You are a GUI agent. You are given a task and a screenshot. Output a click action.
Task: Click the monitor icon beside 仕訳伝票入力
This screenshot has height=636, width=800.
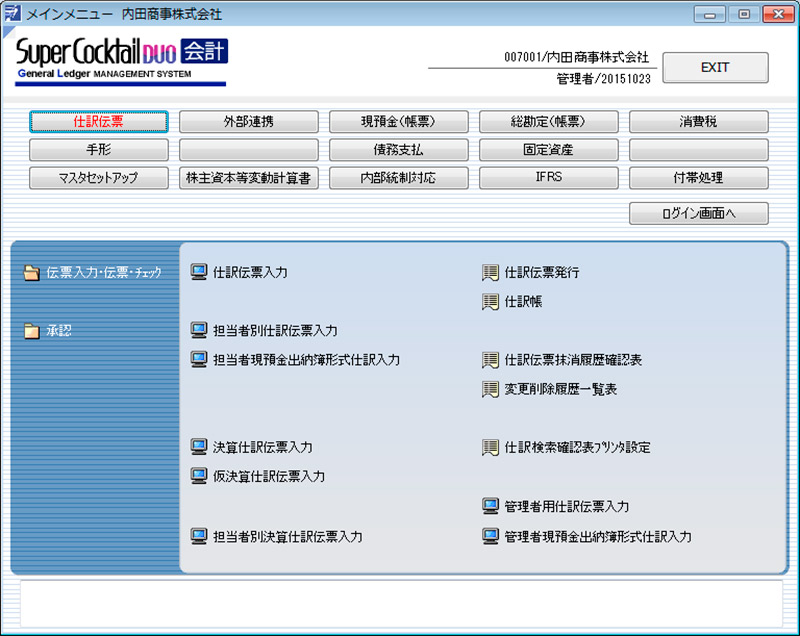199,272
